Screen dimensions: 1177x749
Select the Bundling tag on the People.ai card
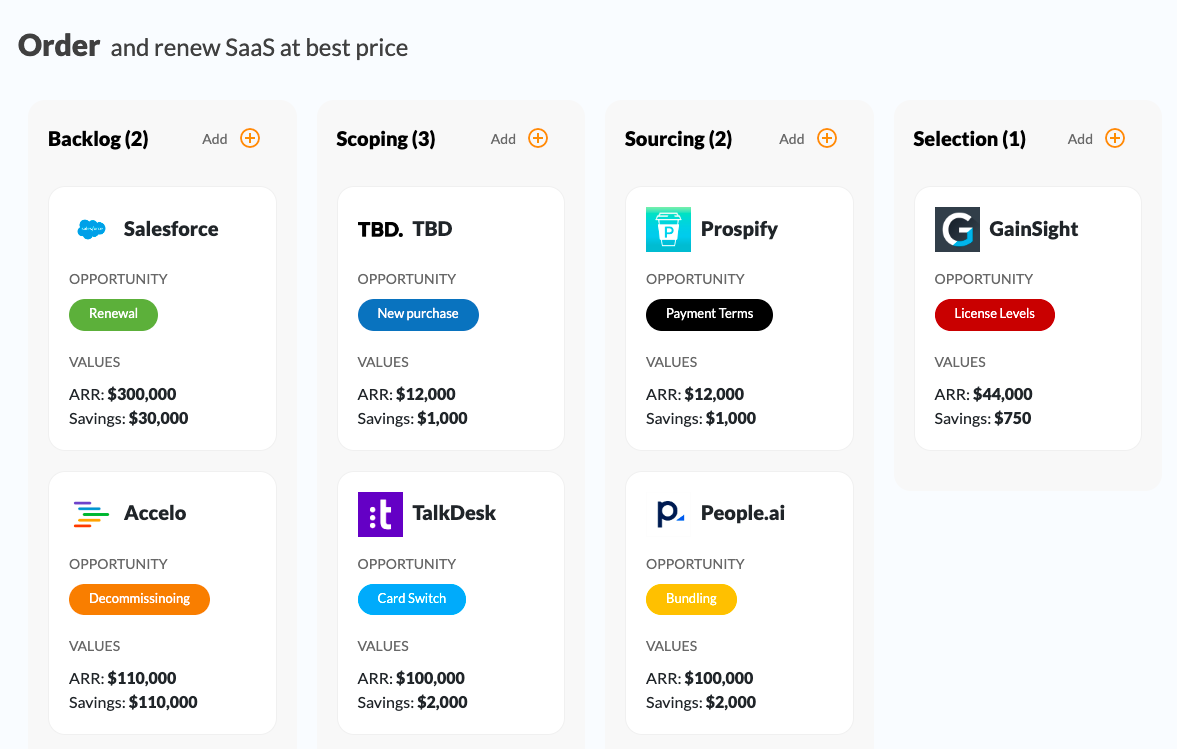point(691,599)
